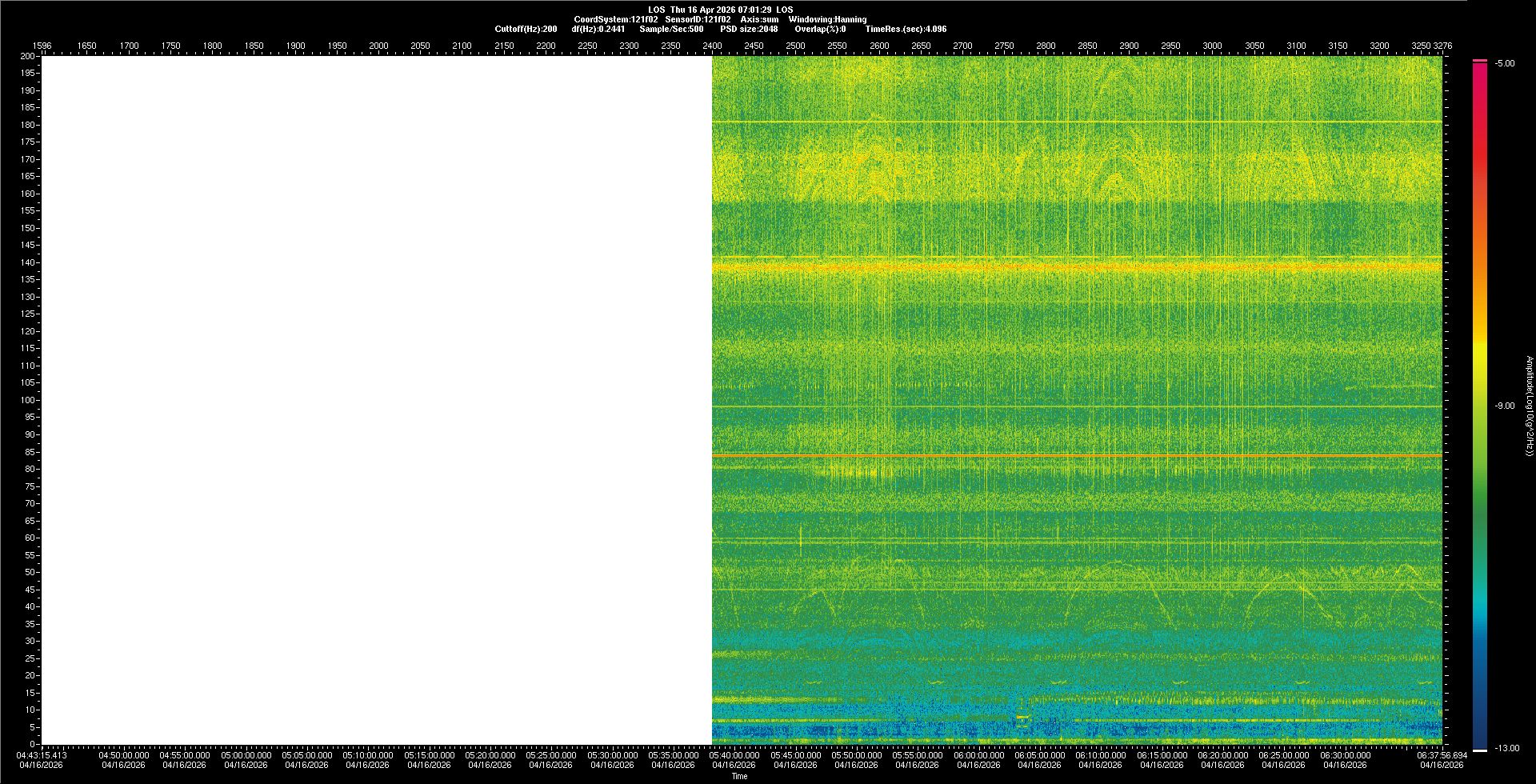The width and height of the screenshot is (1536, 784).
Task: Click the thin horizontal line near 181 Hz
Action: coord(1076,122)
